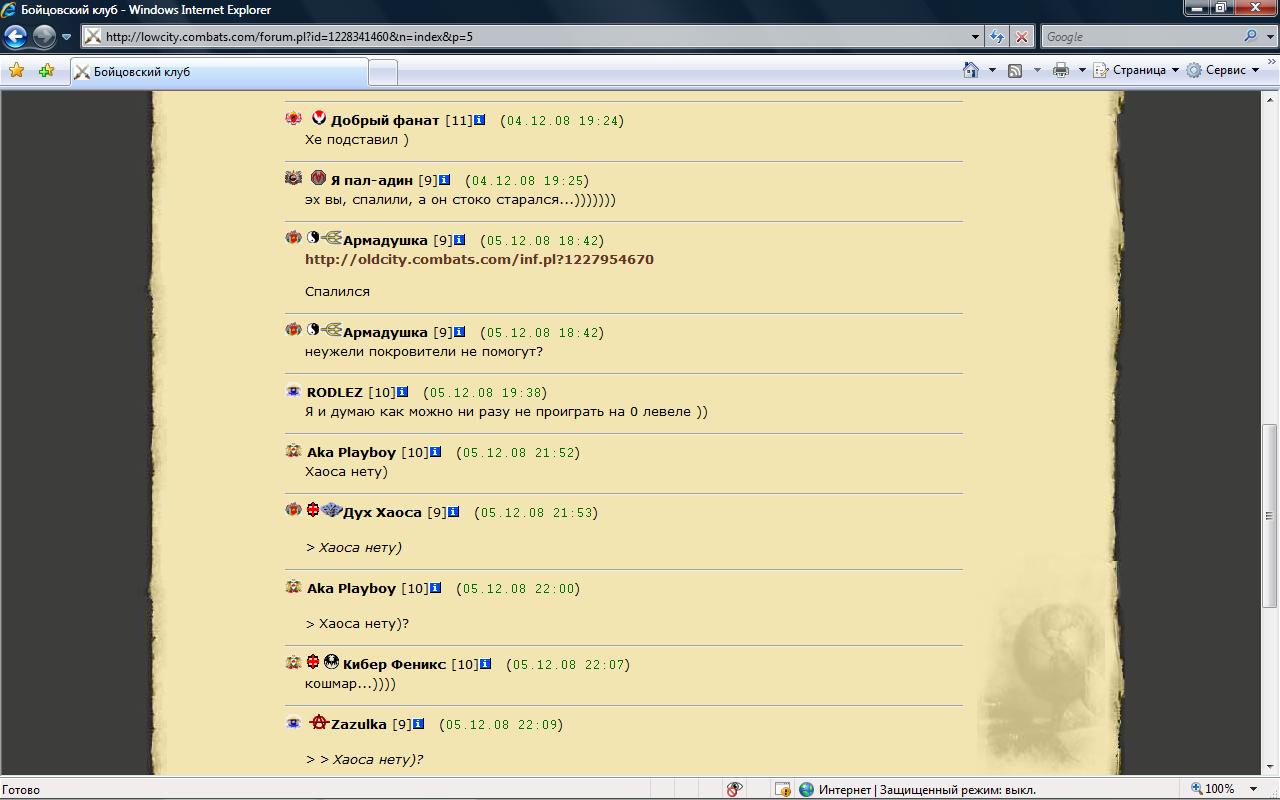1280x800 pixels.
Task: Expand the Home button dropdown arrow
Action: click(x=992, y=70)
